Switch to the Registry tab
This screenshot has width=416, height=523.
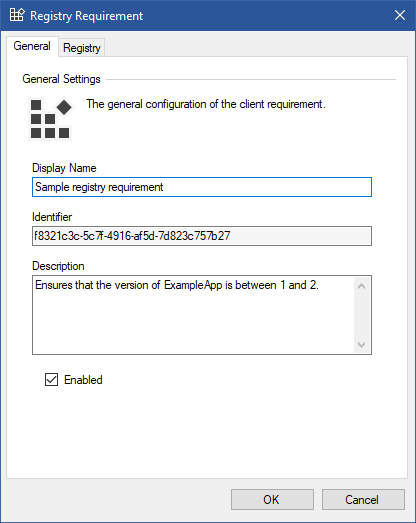[82, 48]
